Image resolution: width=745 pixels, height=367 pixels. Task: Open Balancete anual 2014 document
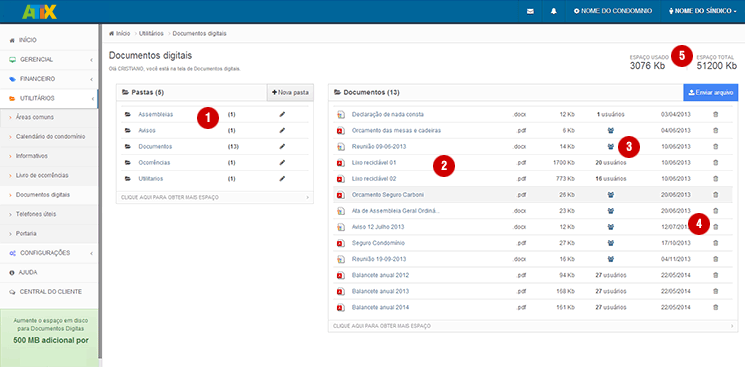381,308
